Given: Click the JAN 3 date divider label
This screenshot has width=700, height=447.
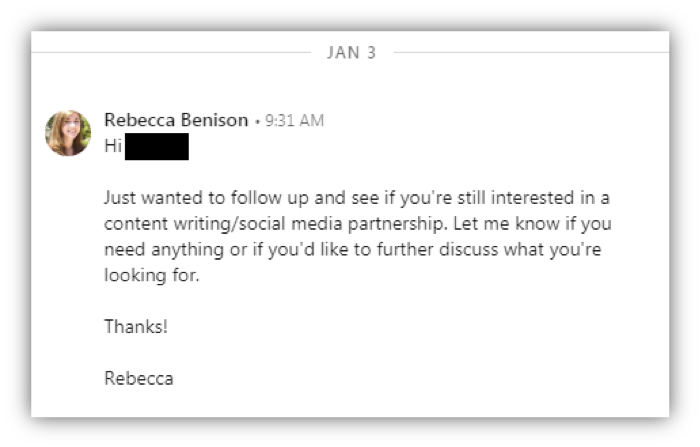Looking at the screenshot, I should (x=352, y=53).
